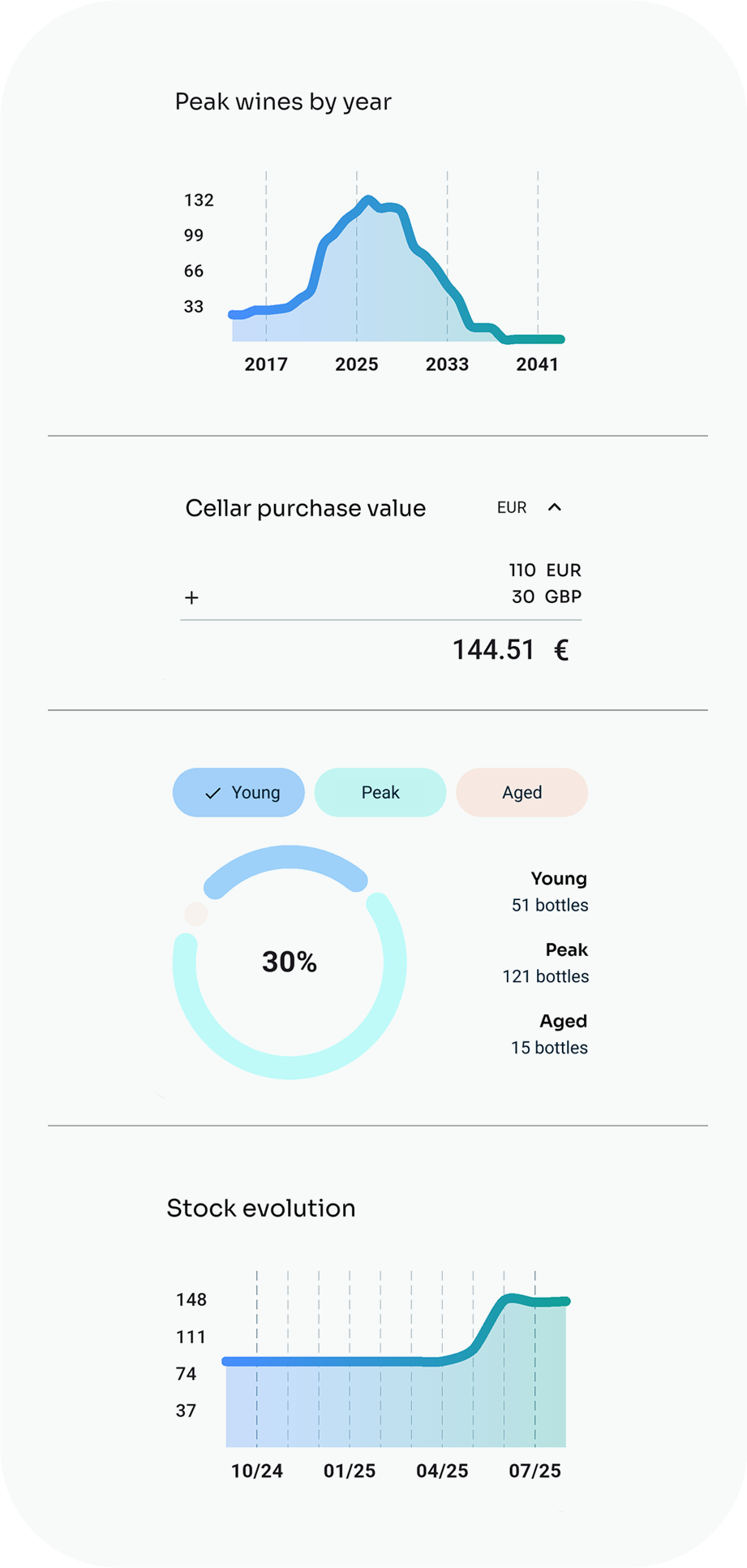The height and width of the screenshot is (1568, 747).
Task: Select the 04/25 marker on stock chart
Action: 442,1471
